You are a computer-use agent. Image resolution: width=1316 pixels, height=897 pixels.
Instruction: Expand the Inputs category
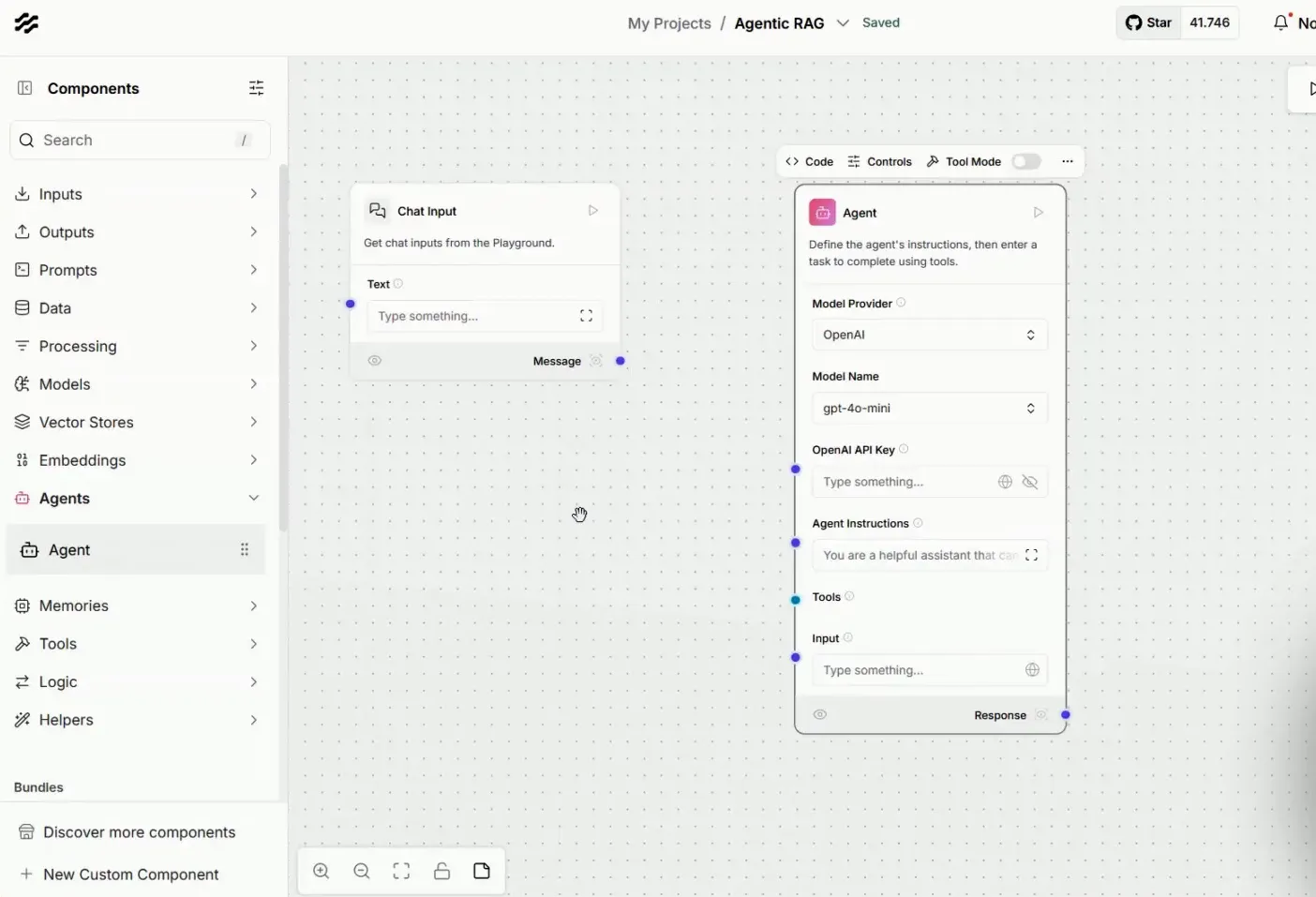136,194
